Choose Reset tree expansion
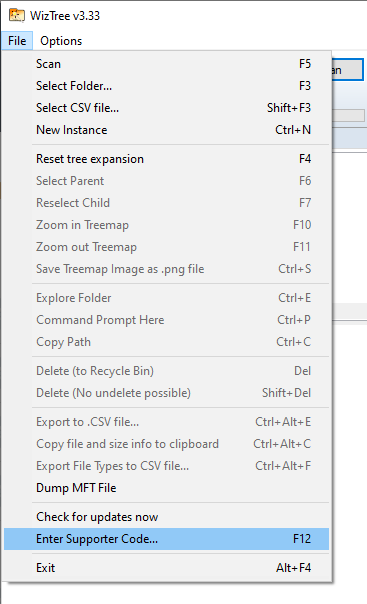 pos(166,159)
